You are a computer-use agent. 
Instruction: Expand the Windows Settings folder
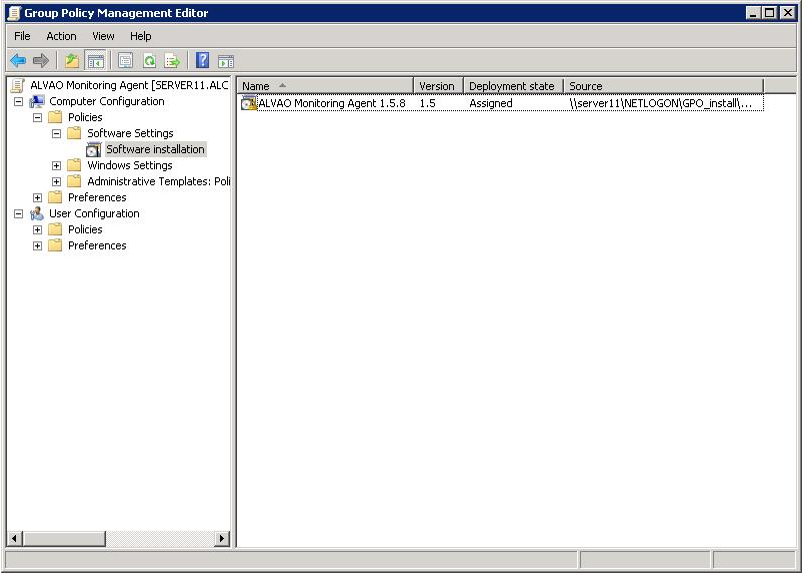[57, 166]
